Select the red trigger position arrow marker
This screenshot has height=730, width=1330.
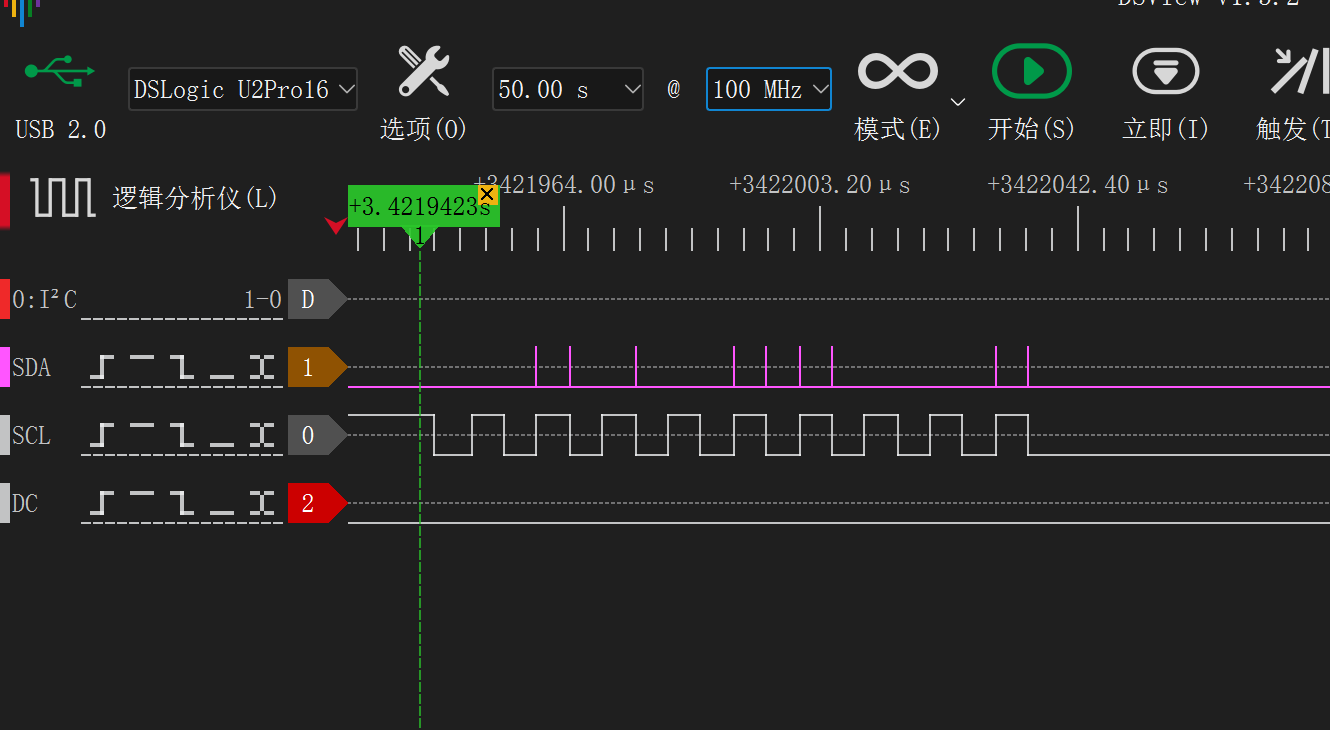pyautogui.click(x=336, y=226)
